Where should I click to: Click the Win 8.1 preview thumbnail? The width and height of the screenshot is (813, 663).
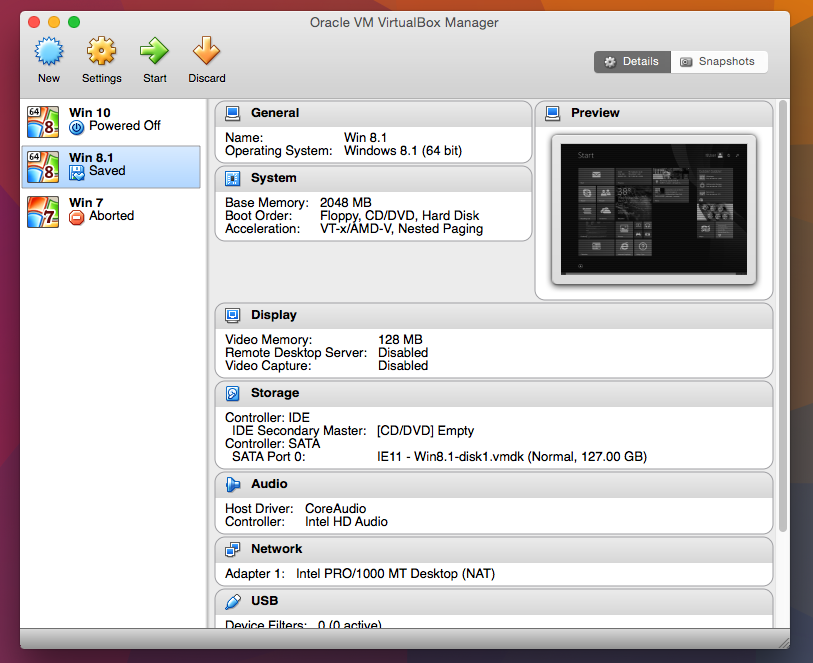(654, 209)
